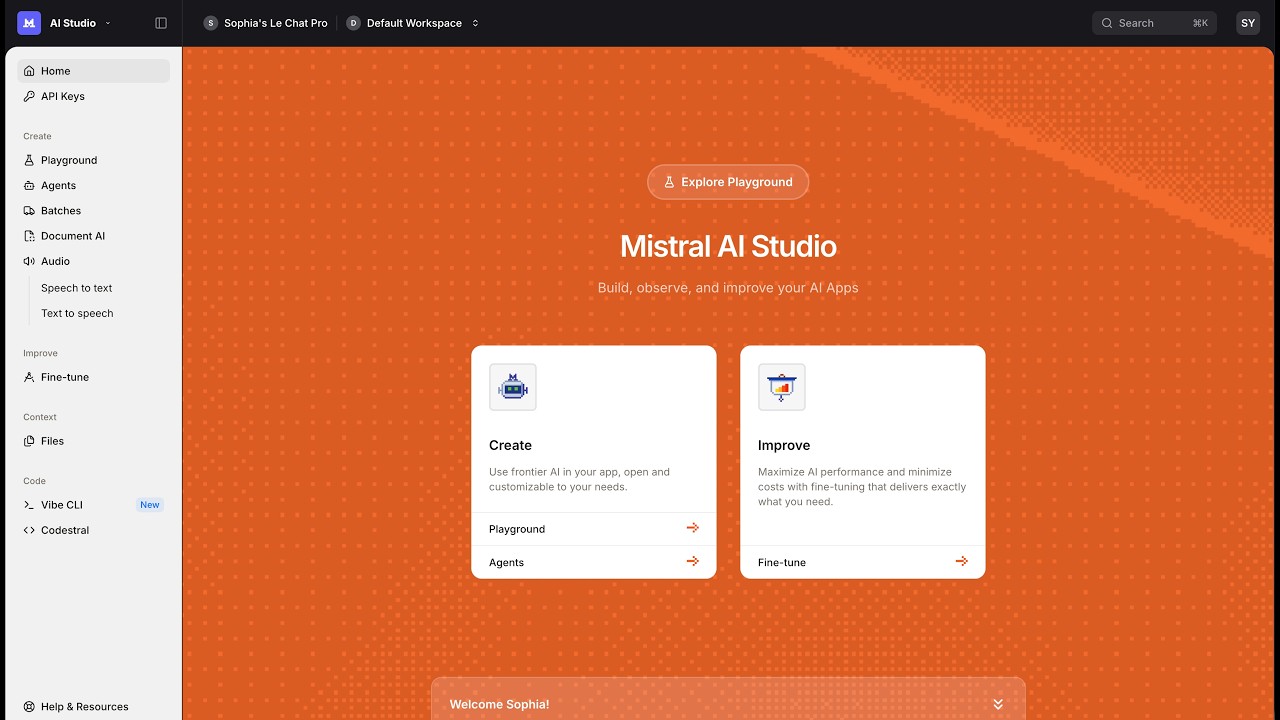The height and width of the screenshot is (720, 1280).
Task: Go to API Keys in sidebar
Action: point(94,96)
